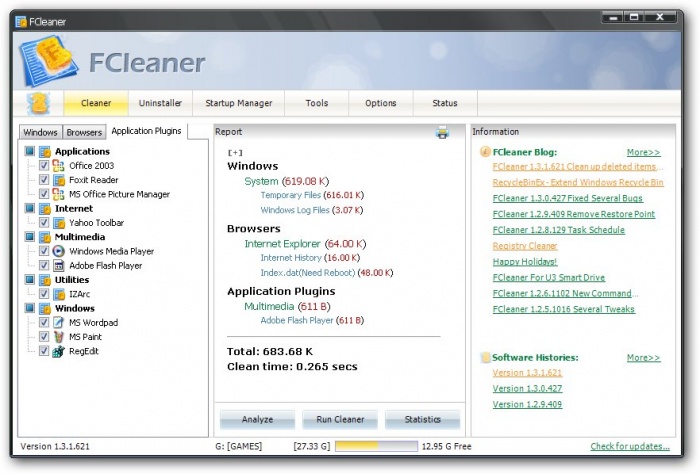
Task: Switch to the Browsers sub-tab
Action: (x=84, y=133)
